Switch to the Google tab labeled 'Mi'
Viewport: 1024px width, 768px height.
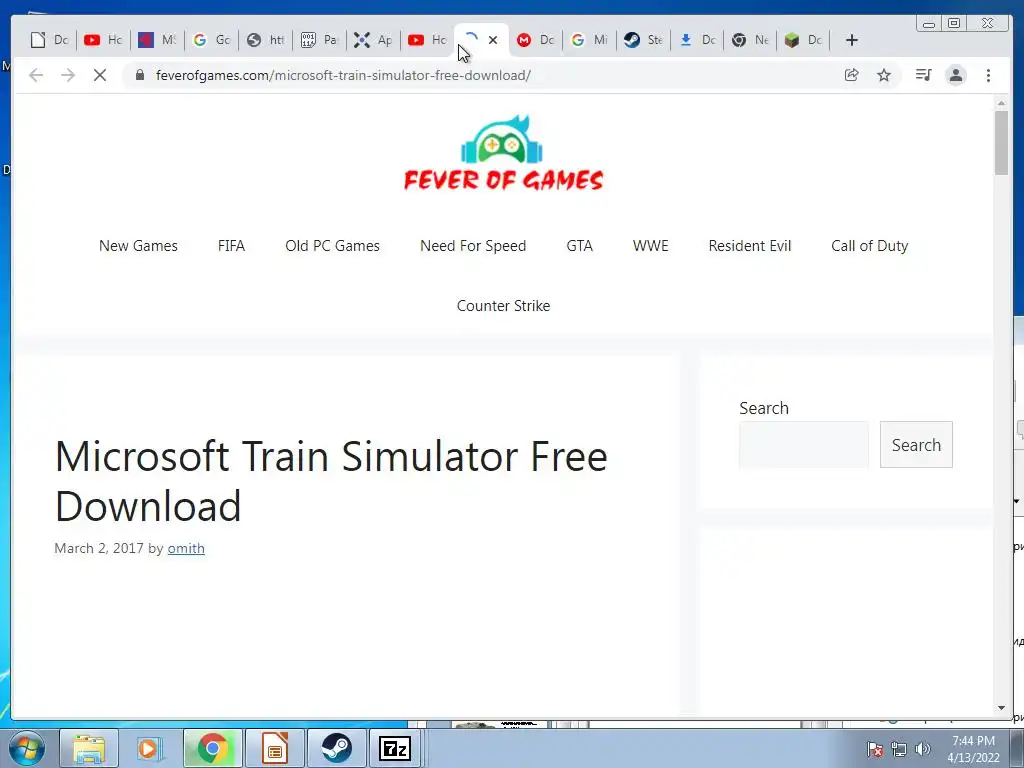coord(589,40)
